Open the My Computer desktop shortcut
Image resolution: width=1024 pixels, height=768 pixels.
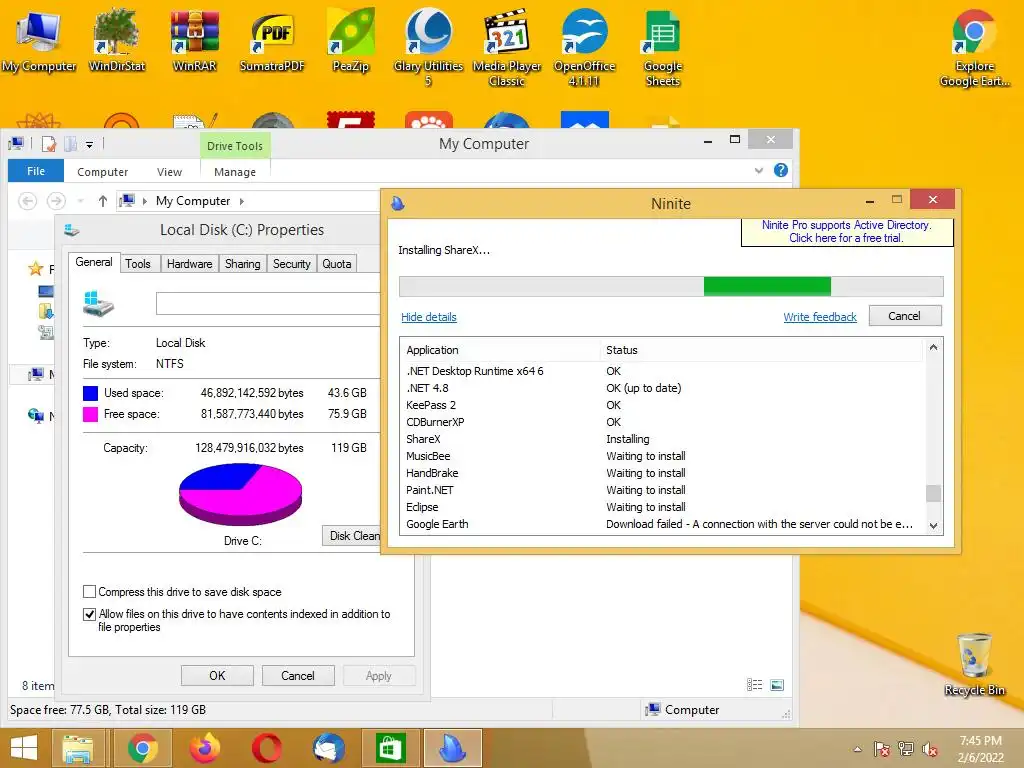39,40
